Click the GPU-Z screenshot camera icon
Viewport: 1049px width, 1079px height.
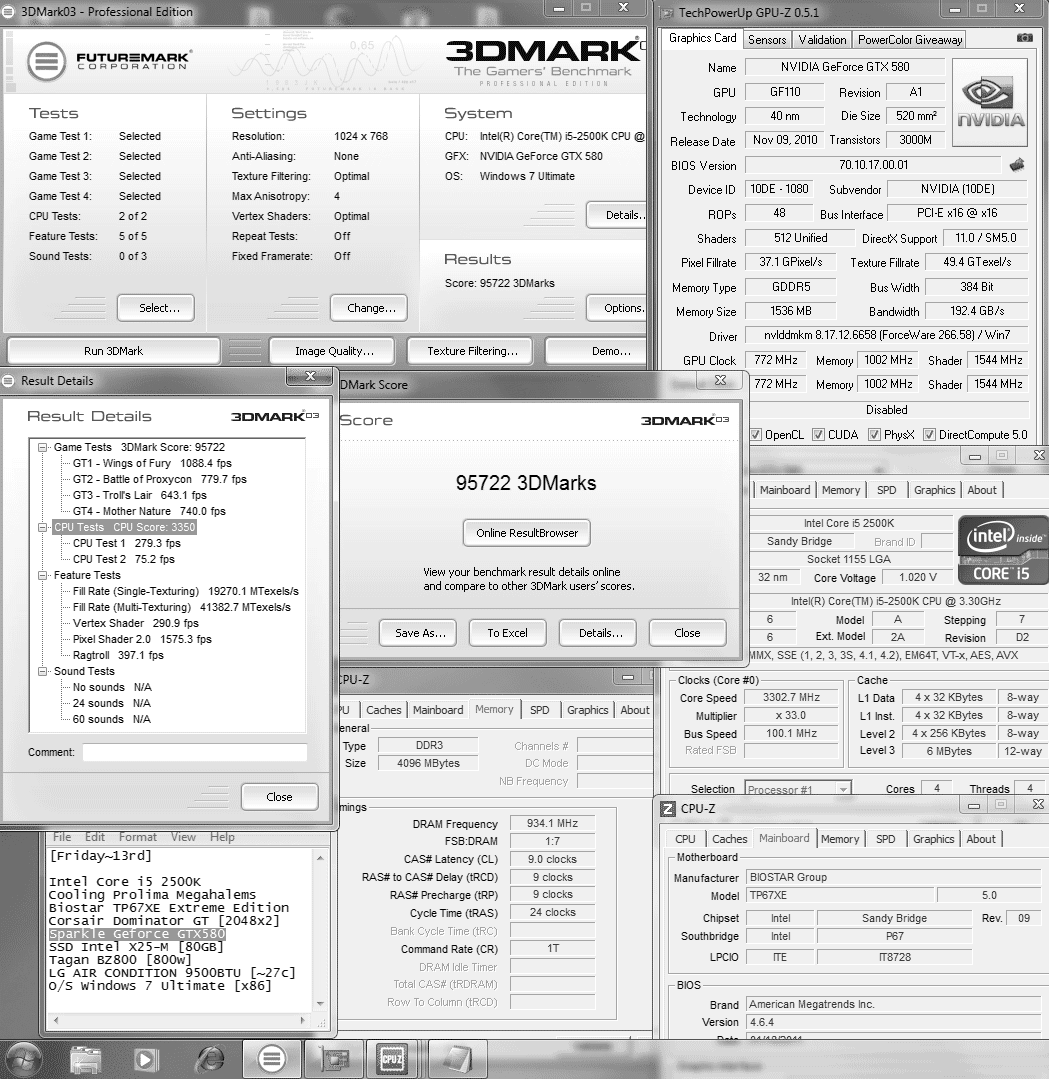(x=1024, y=38)
